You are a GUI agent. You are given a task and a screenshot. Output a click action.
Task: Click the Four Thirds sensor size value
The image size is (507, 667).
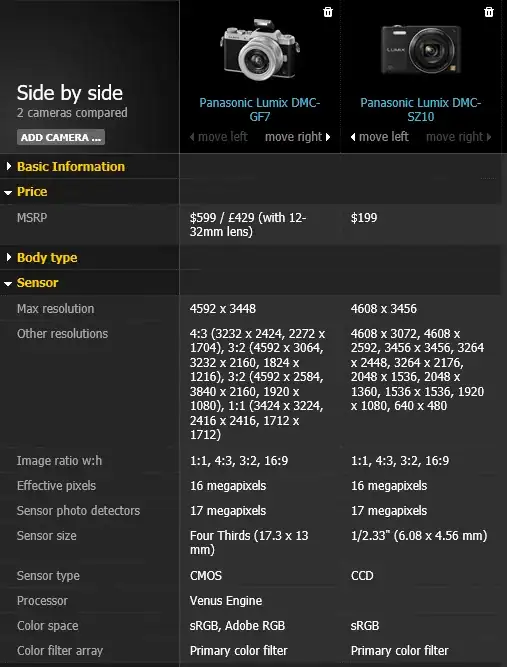249,542
